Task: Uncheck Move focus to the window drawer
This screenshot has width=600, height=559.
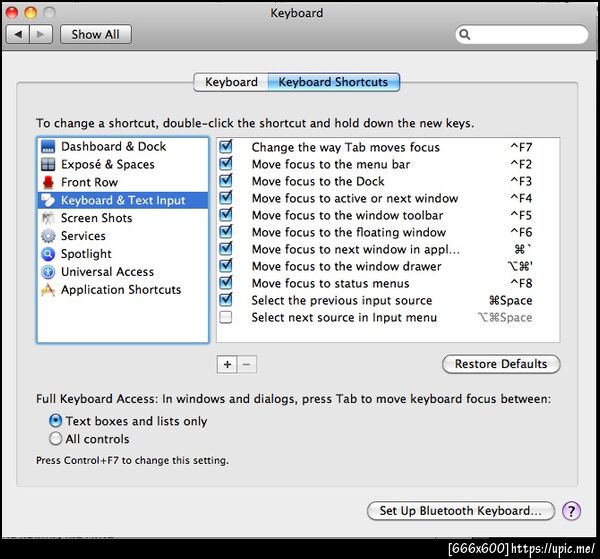Action: tap(226, 266)
